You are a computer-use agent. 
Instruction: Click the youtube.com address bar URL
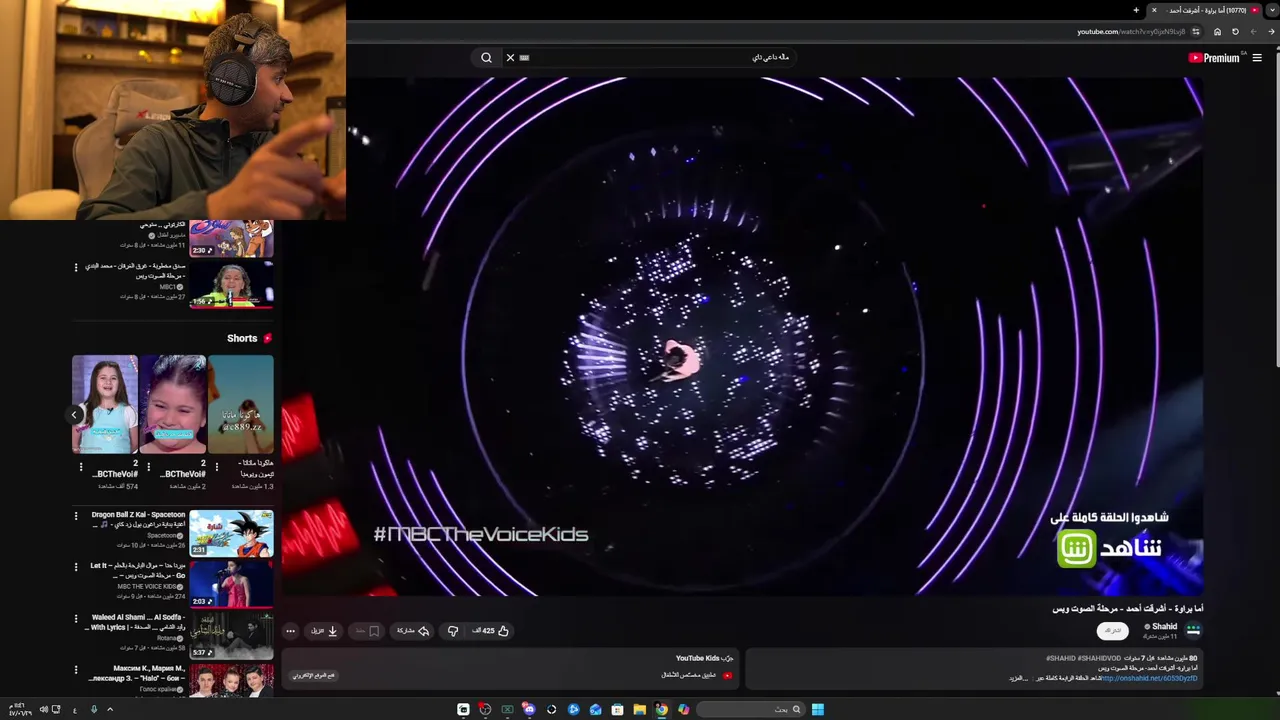coord(1131,32)
